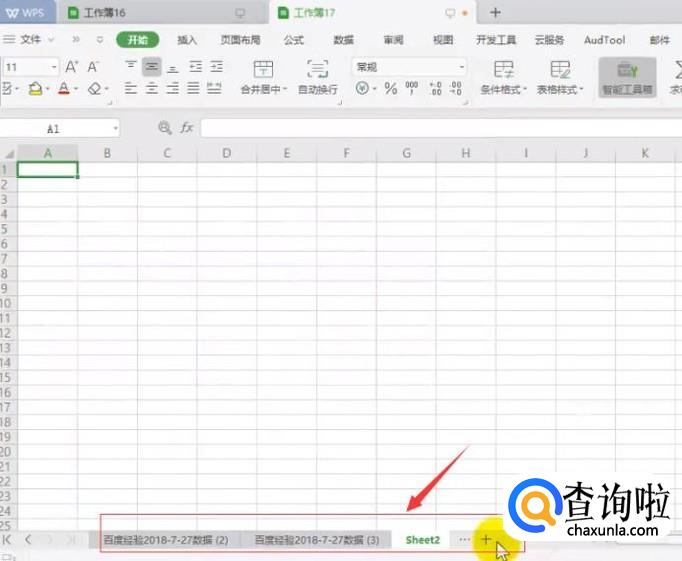Expand fill color dropdown arrow

click(x=47, y=89)
